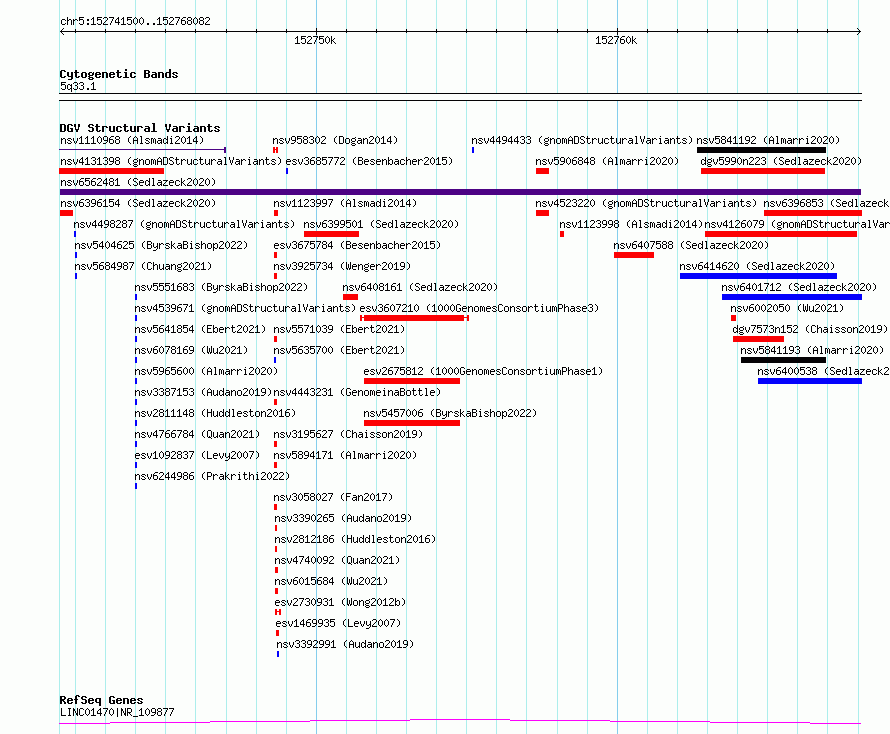The image size is (890, 734).
Task: Open nsv3387153 (Audano2019) label
Action: [x=203, y=392]
